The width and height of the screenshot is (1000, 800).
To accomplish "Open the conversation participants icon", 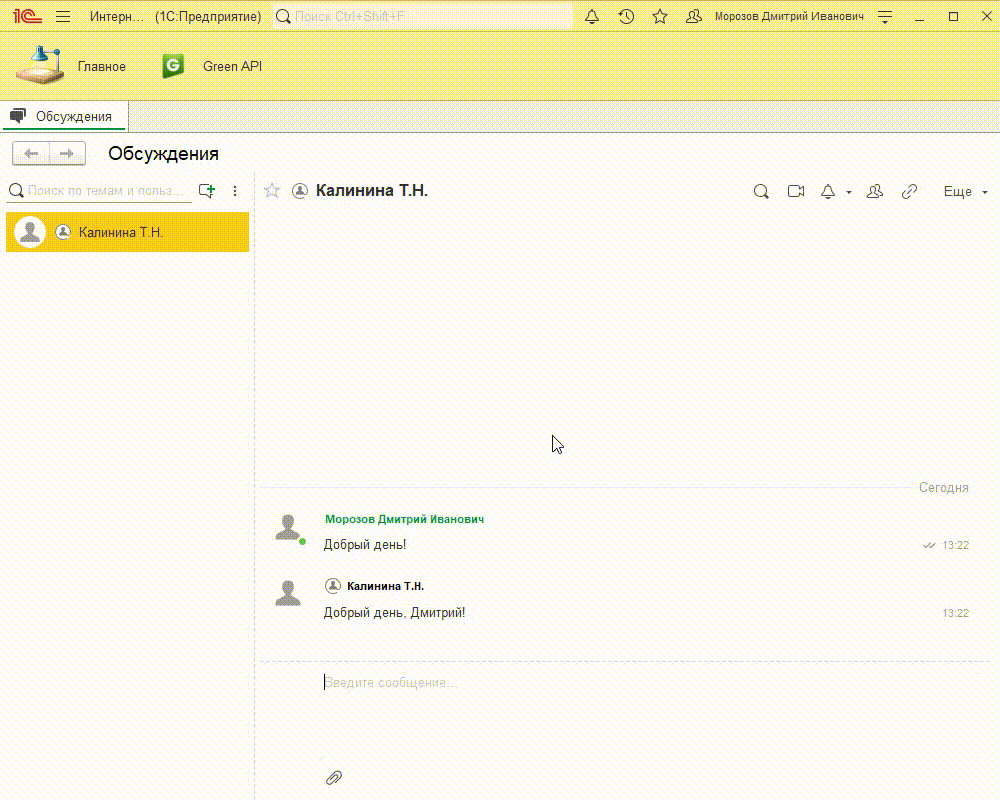I will pos(875,192).
